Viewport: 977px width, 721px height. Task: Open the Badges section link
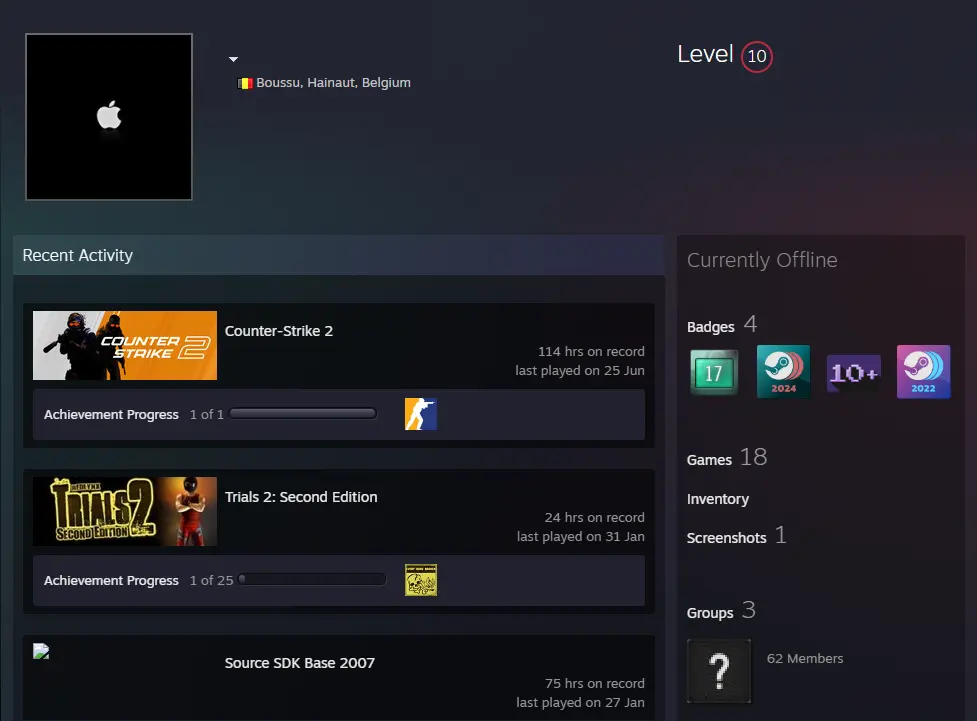tap(711, 327)
